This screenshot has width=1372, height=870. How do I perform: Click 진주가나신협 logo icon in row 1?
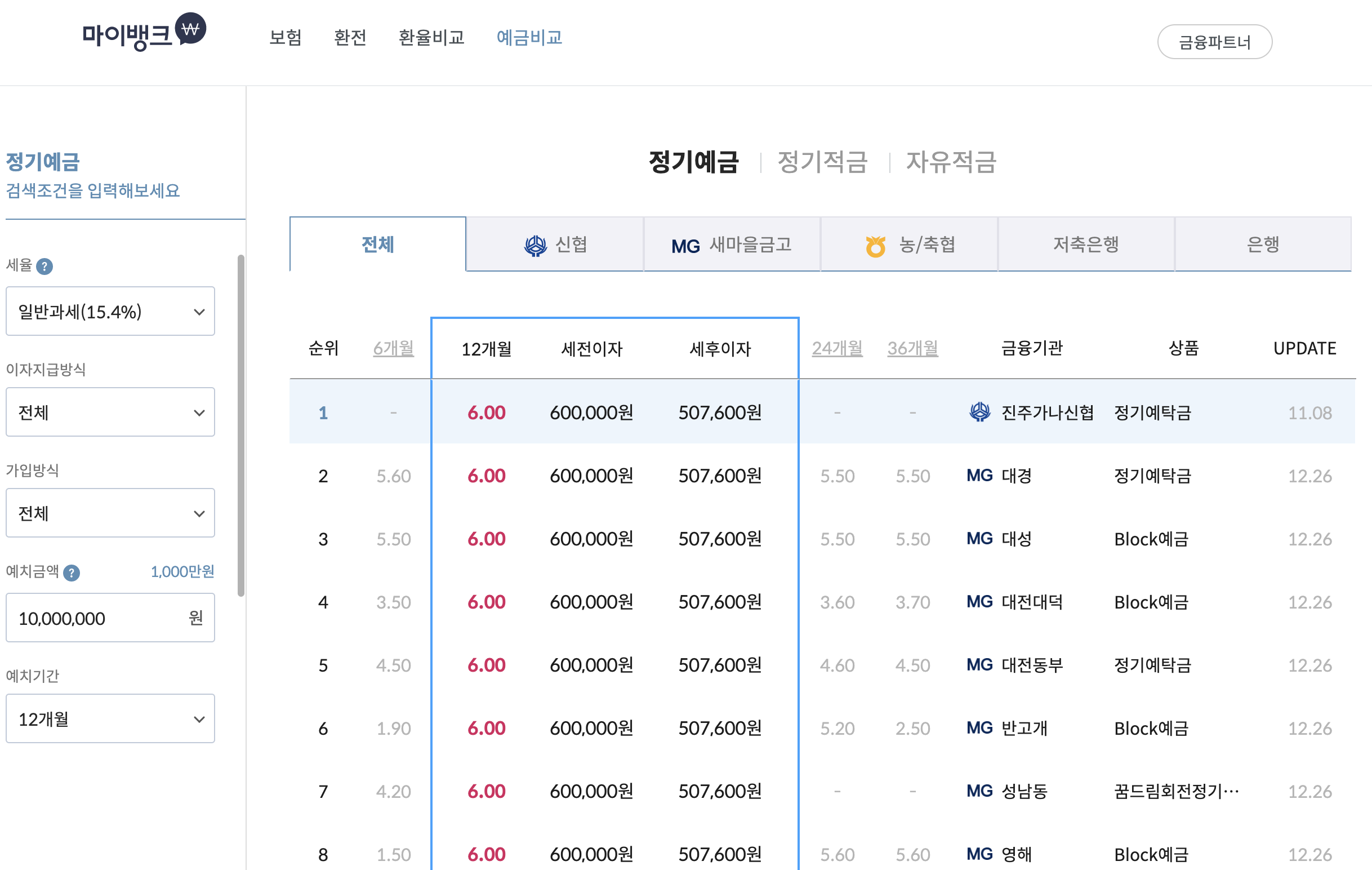click(979, 412)
